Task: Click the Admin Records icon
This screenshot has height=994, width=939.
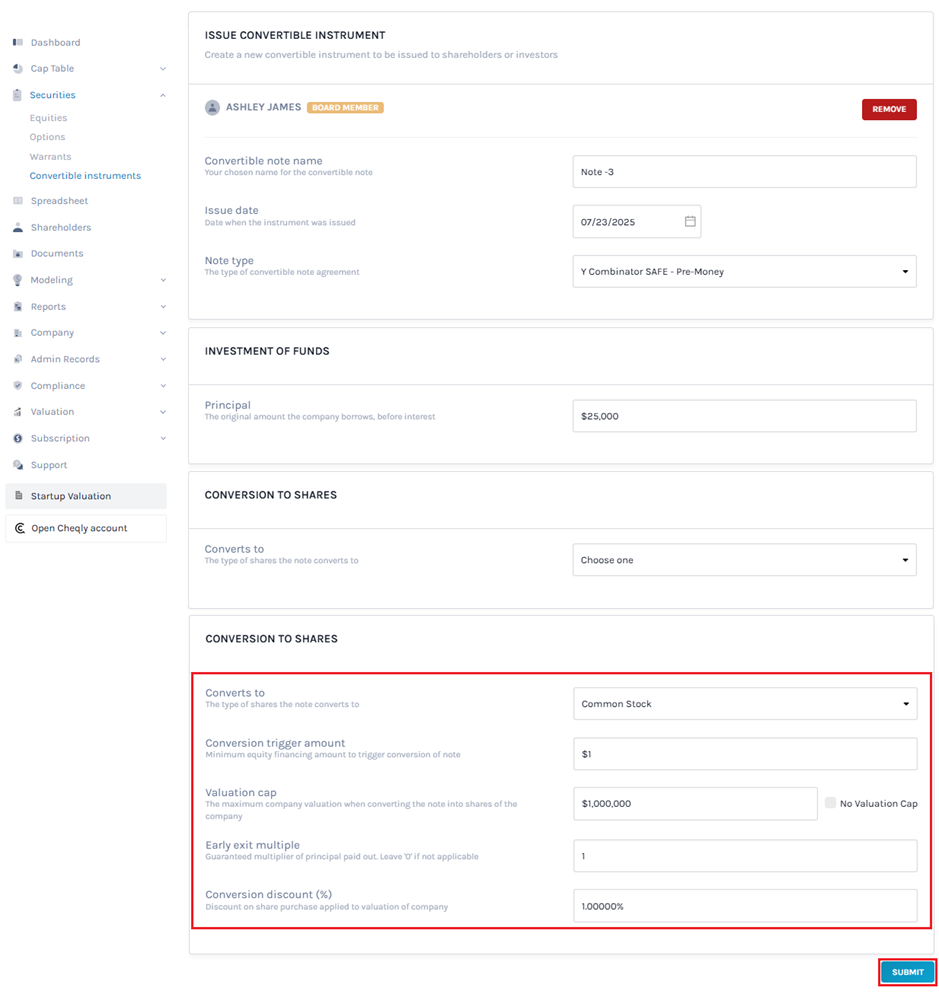Action: coord(18,359)
